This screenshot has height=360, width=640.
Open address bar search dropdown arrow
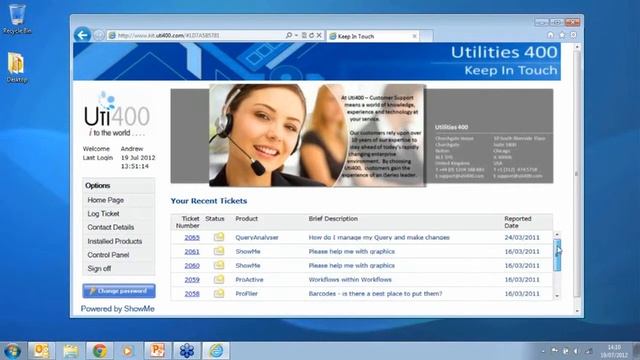tap(296, 36)
